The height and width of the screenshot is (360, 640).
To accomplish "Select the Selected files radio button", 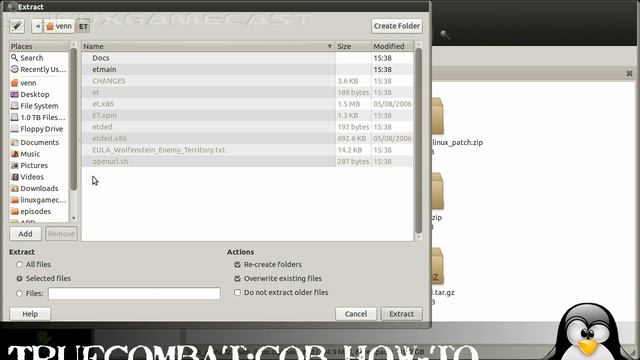I will pos(19,278).
